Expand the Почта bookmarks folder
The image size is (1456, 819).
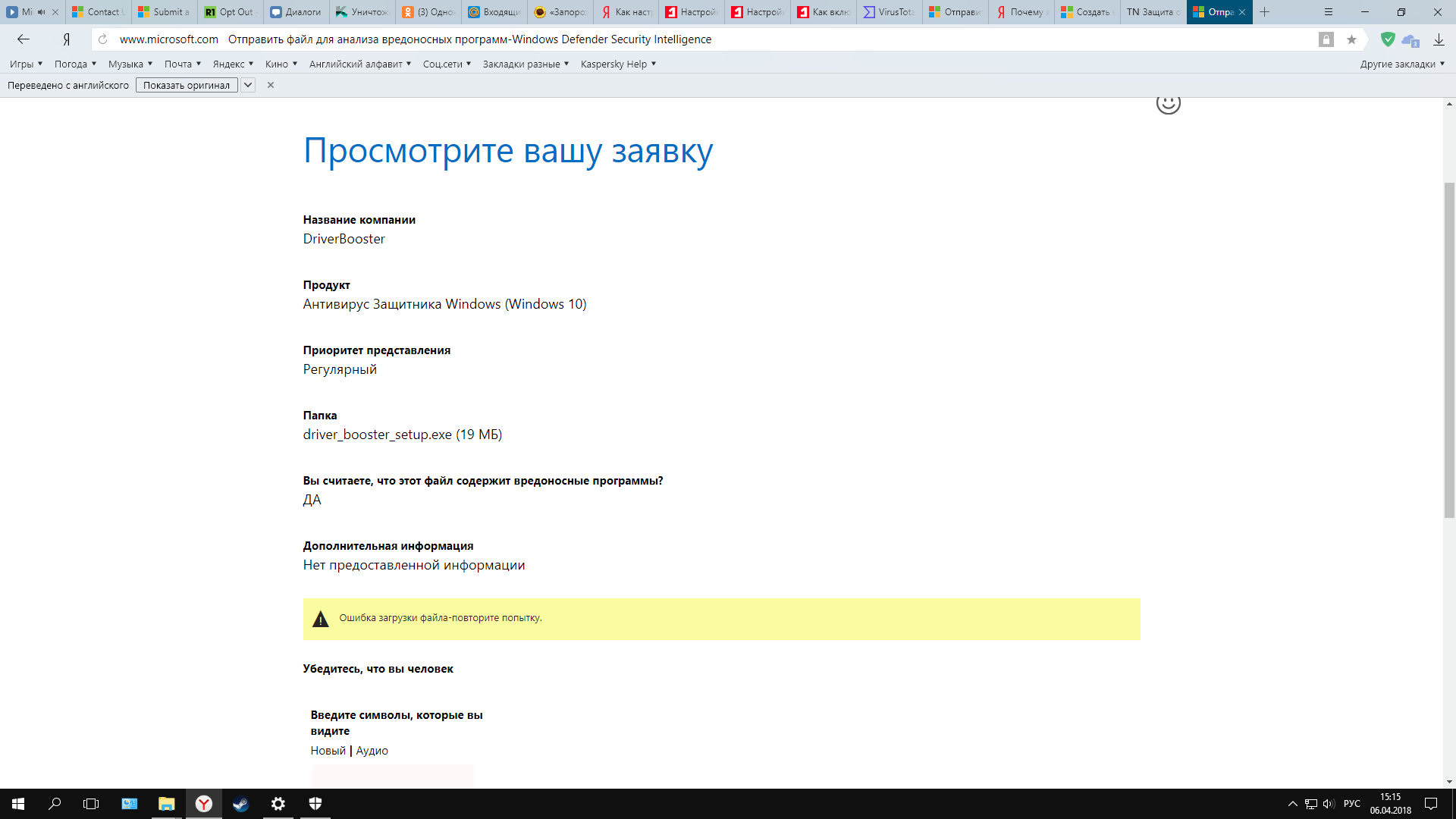pyautogui.click(x=183, y=64)
